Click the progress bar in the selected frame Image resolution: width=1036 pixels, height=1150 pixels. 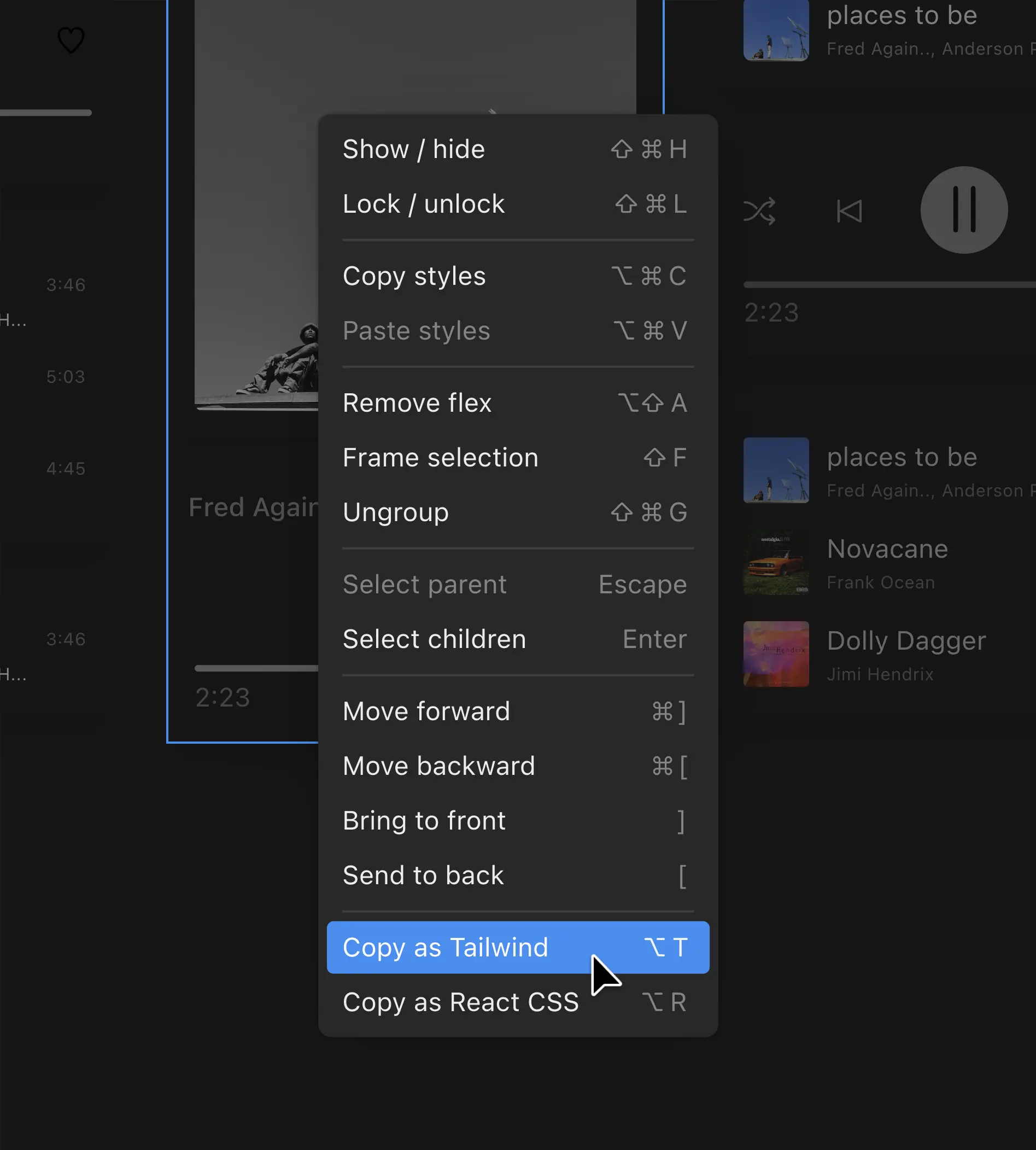[256, 668]
